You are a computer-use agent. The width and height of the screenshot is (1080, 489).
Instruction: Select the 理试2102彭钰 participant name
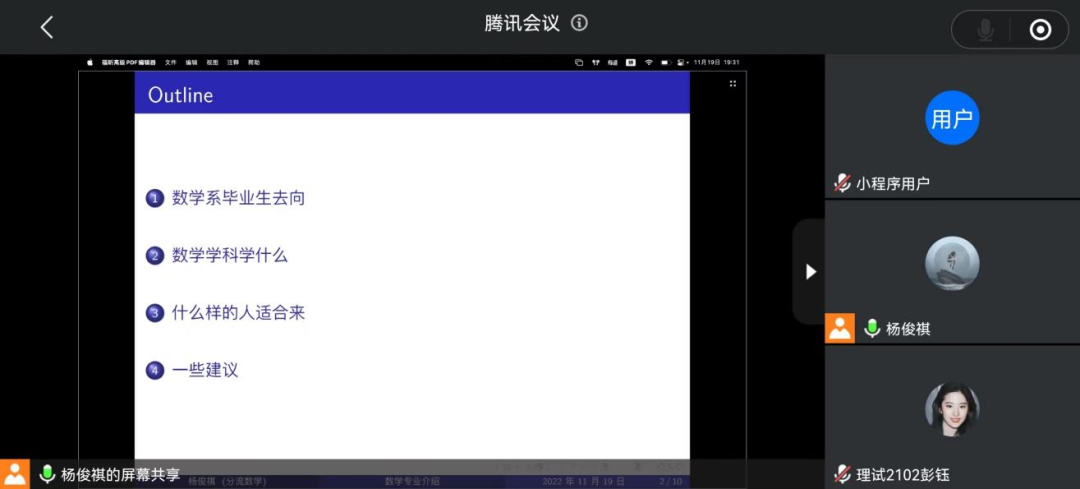click(902, 475)
